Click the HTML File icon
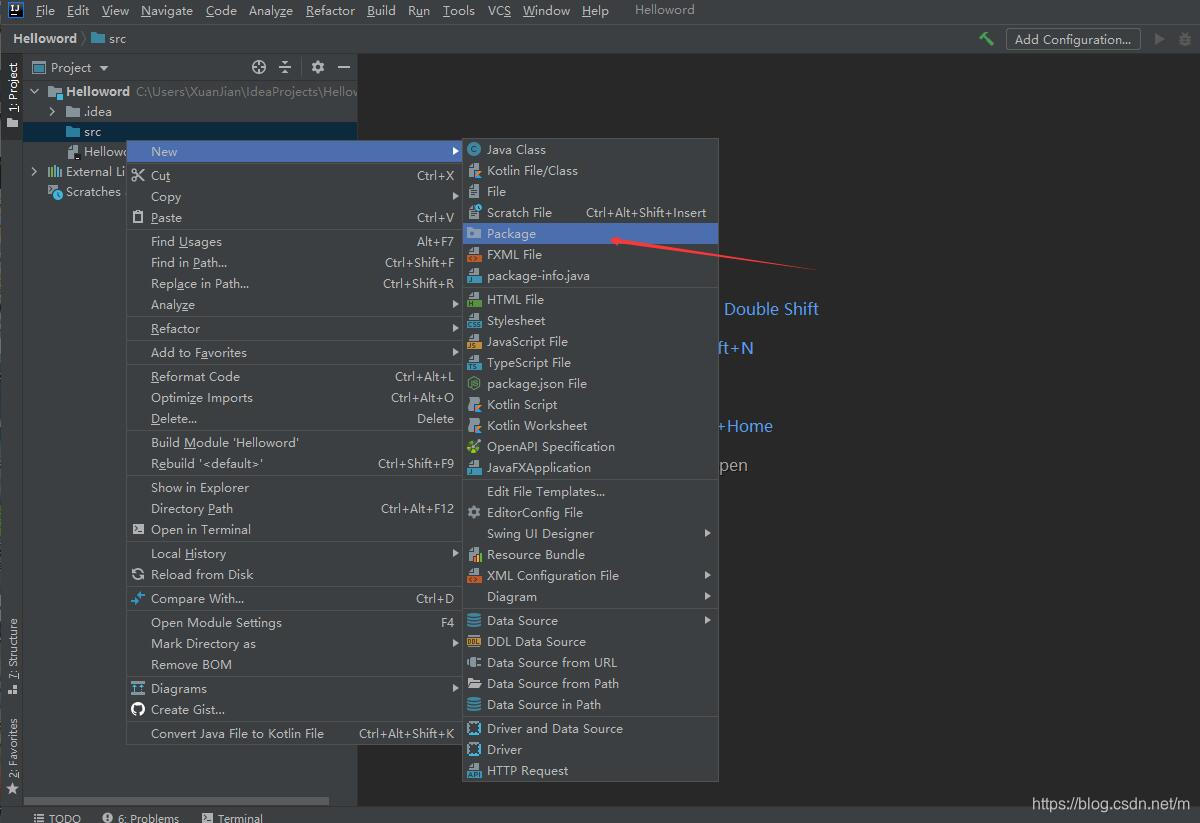Viewport: 1200px width, 823px height. [474, 300]
